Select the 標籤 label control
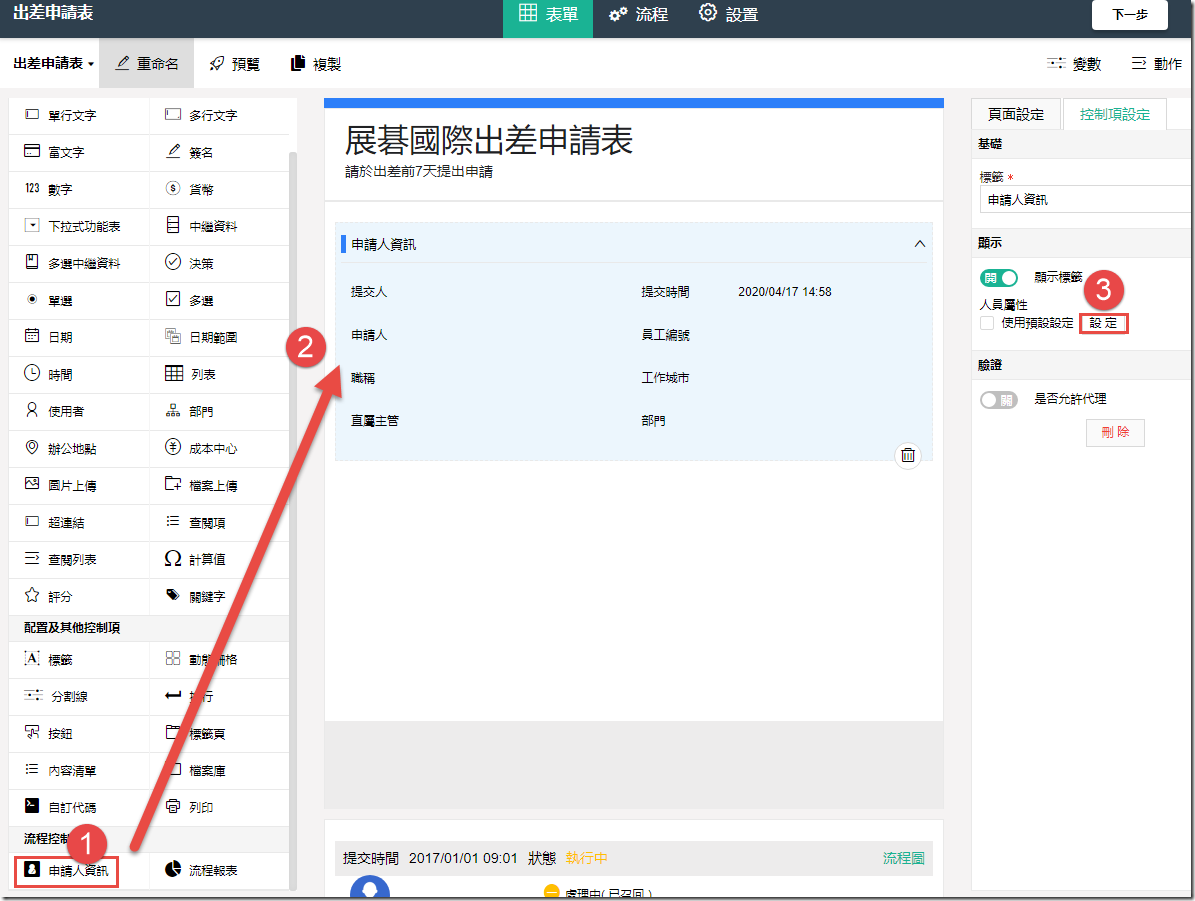The width and height of the screenshot is (1195, 901). 78,659
